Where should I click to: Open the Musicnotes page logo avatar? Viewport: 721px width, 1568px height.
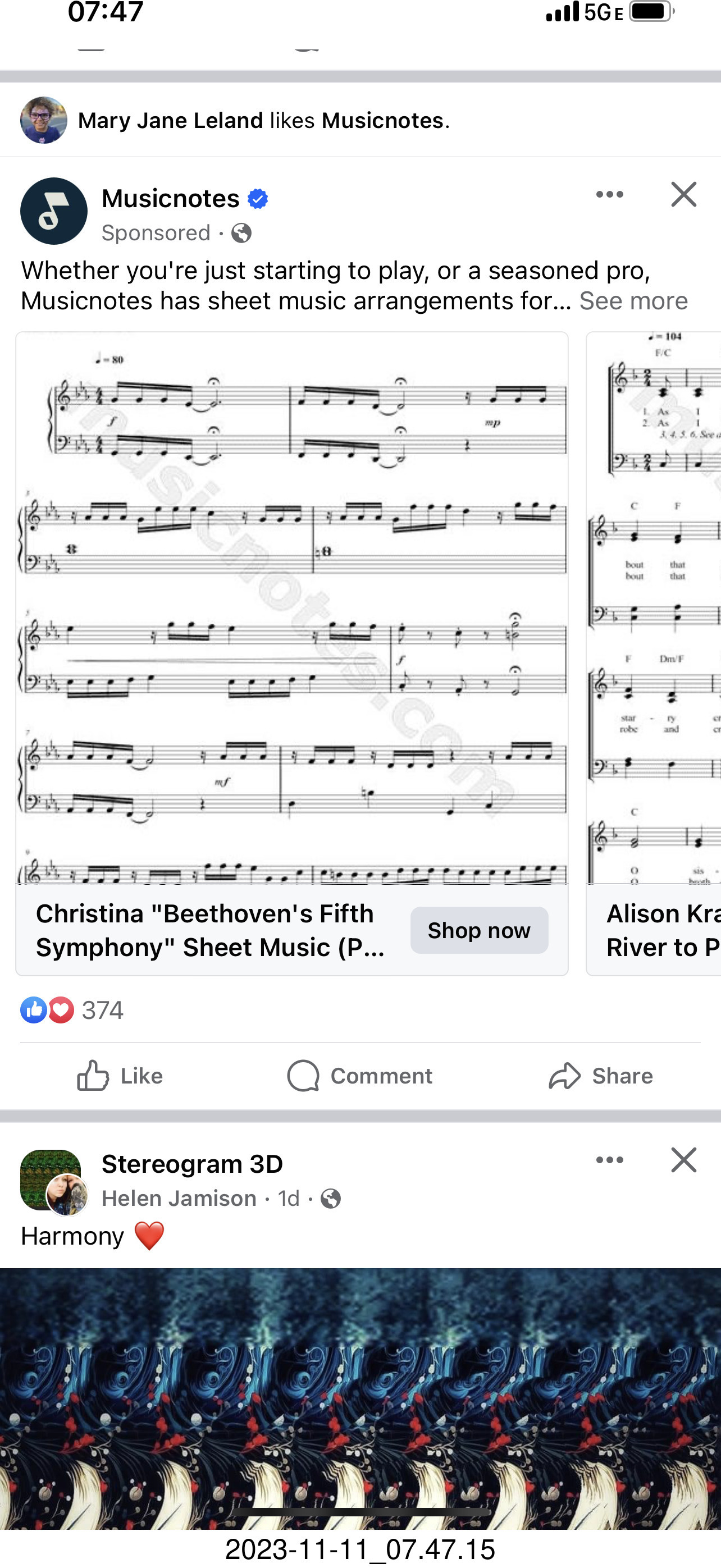pyautogui.click(x=53, y=211)
